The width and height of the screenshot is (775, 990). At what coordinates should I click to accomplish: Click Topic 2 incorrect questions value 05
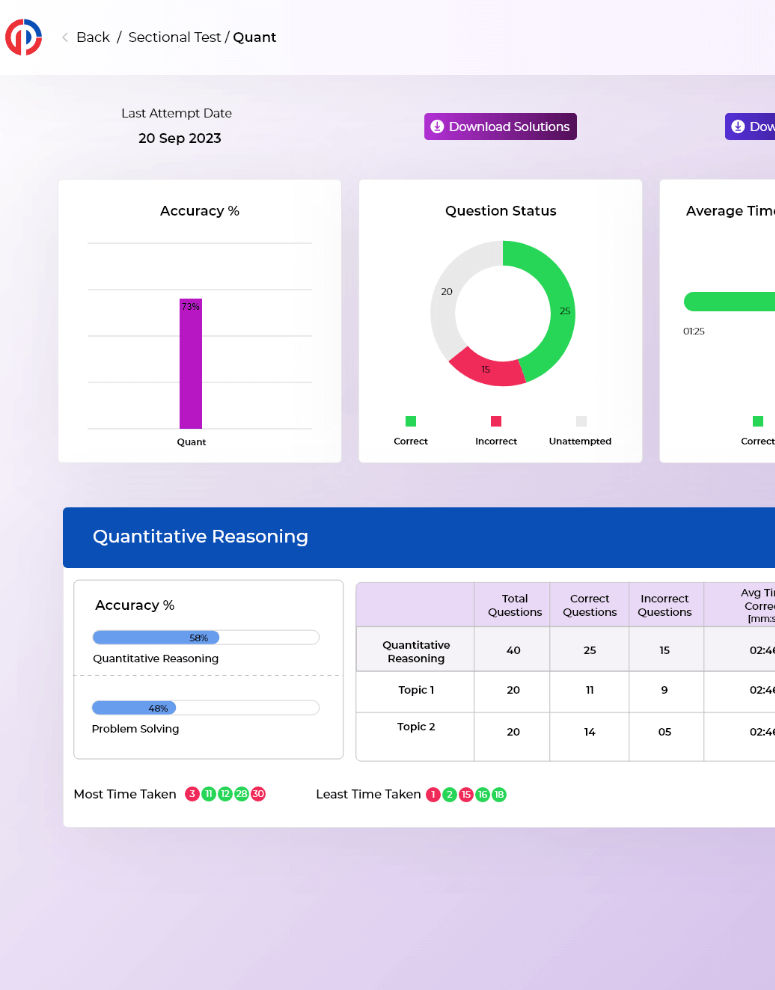(664, 732)
